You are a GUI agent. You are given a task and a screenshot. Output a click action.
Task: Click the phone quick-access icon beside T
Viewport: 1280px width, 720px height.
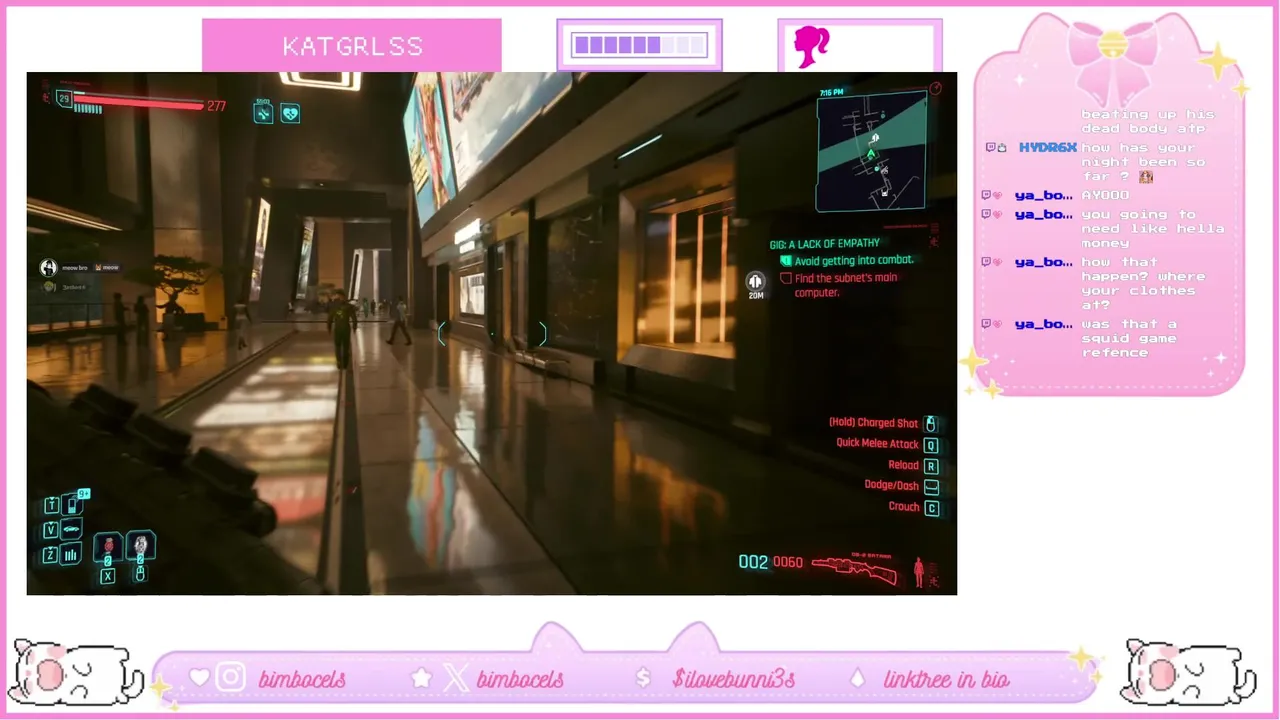pos(71,505)
